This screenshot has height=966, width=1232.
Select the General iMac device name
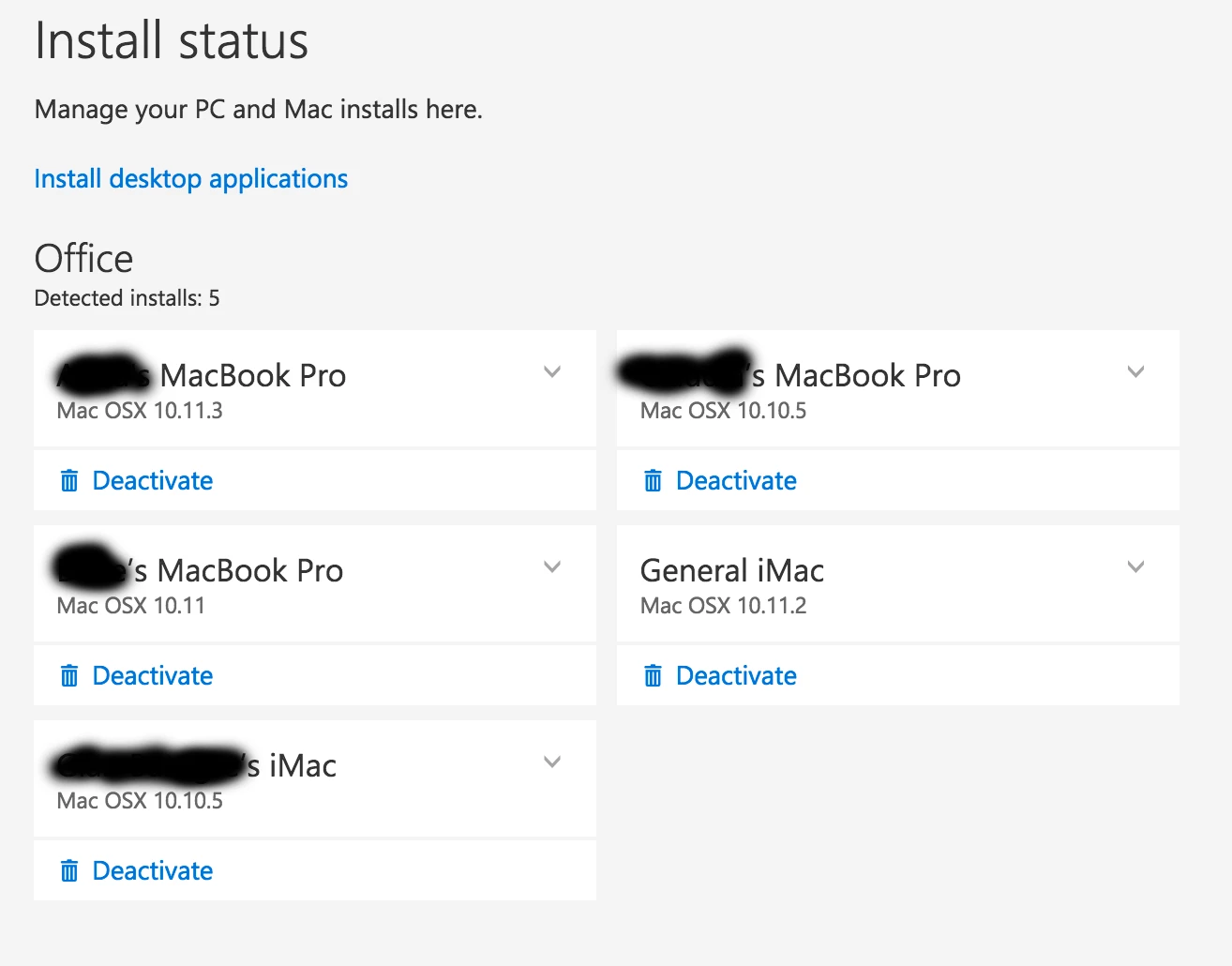coord(732,570)
